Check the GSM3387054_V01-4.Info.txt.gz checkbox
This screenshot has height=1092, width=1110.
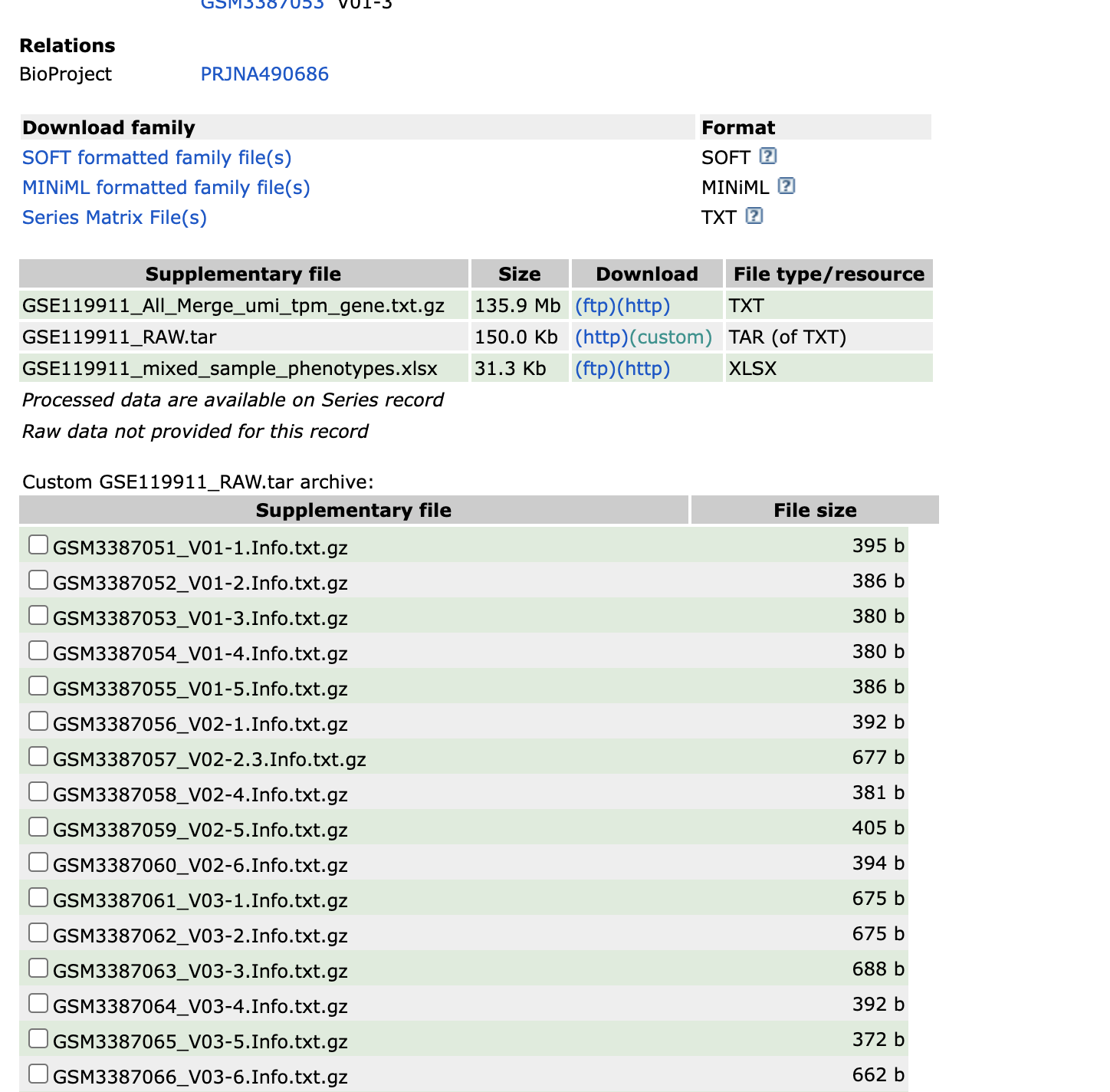38,651
